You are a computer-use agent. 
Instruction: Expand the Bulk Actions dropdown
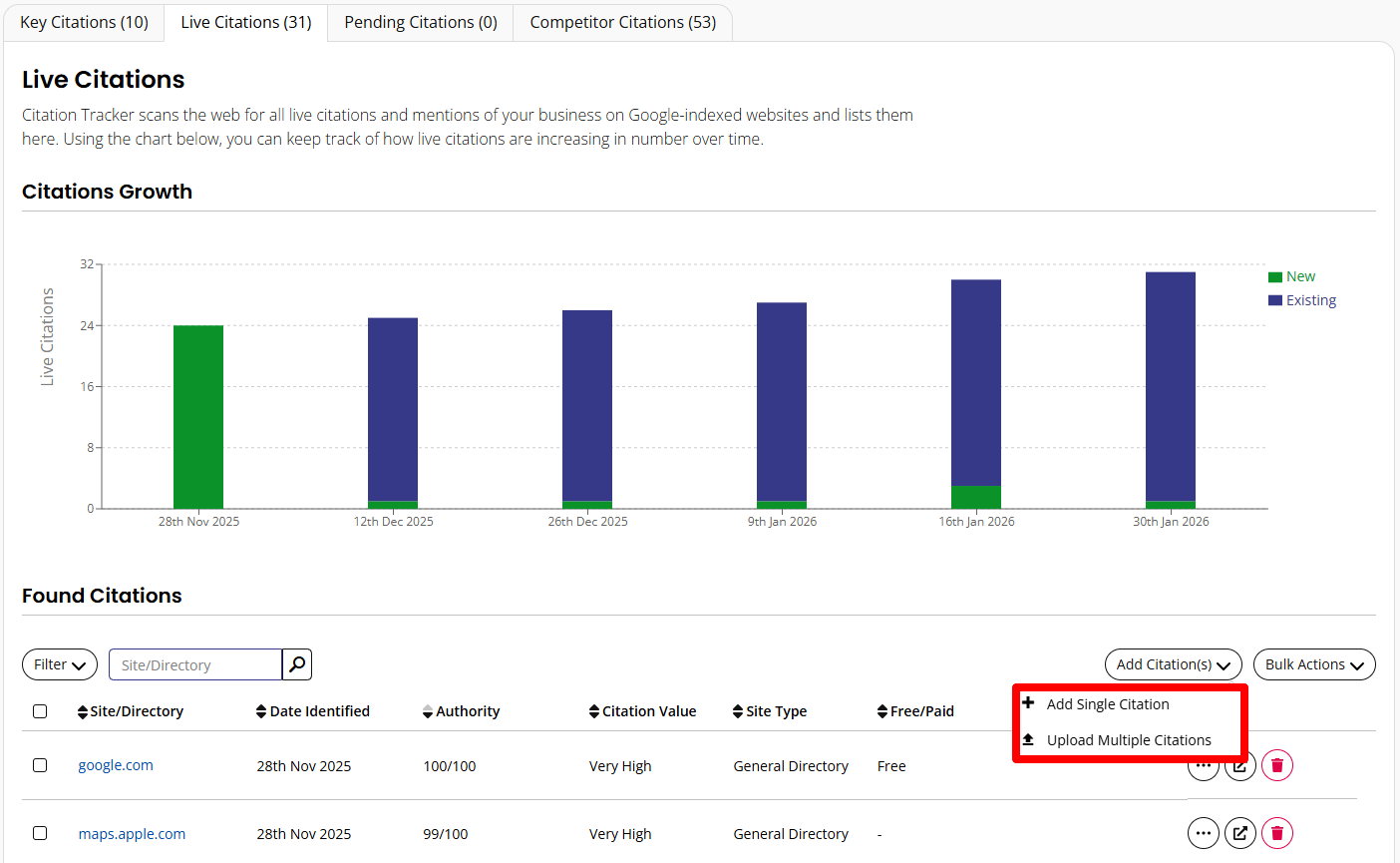tap(1313, 664)
